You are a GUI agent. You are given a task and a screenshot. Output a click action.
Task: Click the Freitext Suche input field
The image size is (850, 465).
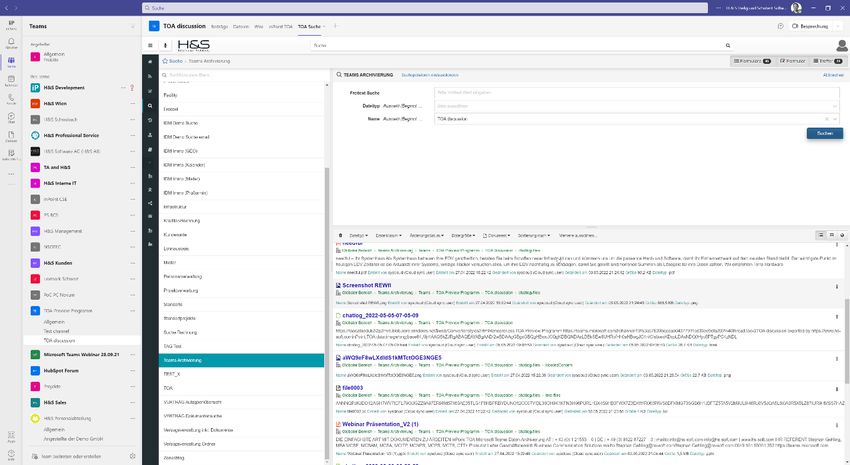coord(637,93)
